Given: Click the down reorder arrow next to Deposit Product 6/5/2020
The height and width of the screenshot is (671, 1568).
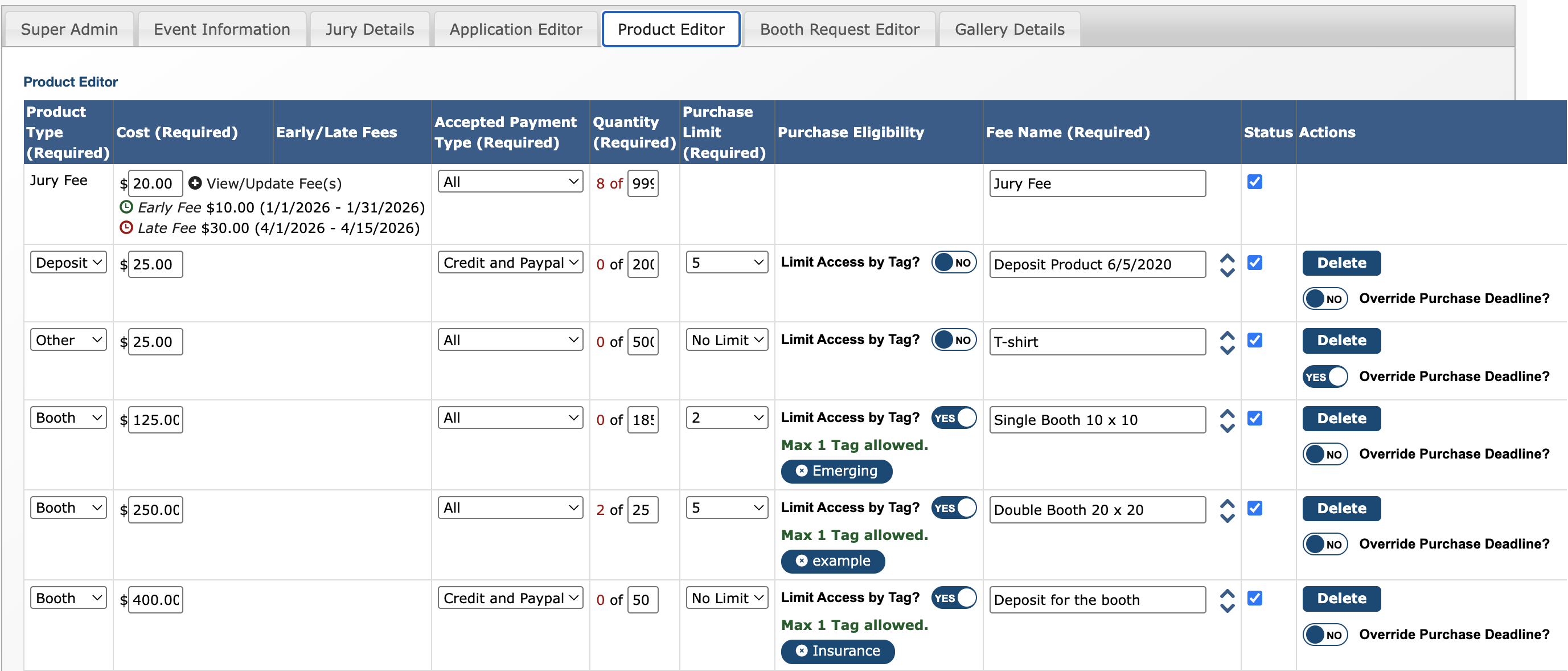Looking at the screenshot, I should pos(1227,272).
